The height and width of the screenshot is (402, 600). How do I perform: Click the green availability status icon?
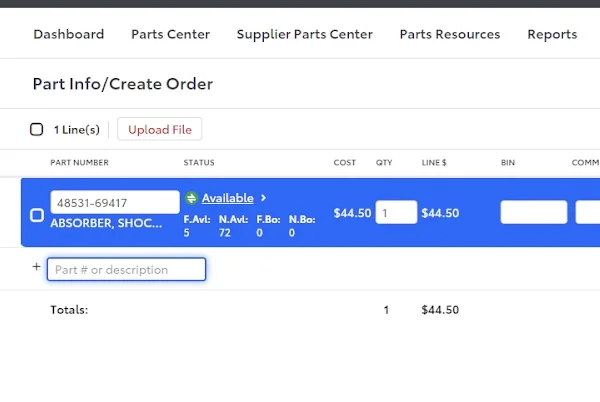pos(191,198)
